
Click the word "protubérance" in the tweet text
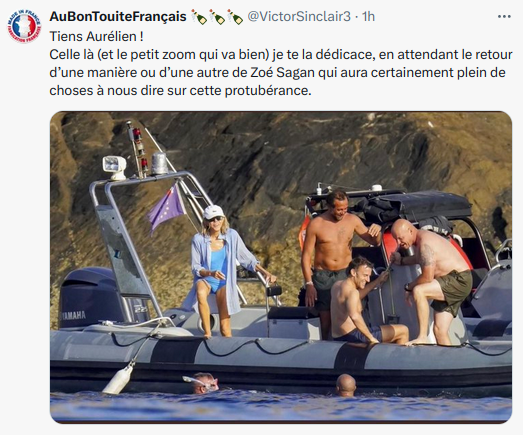[268, 90]
